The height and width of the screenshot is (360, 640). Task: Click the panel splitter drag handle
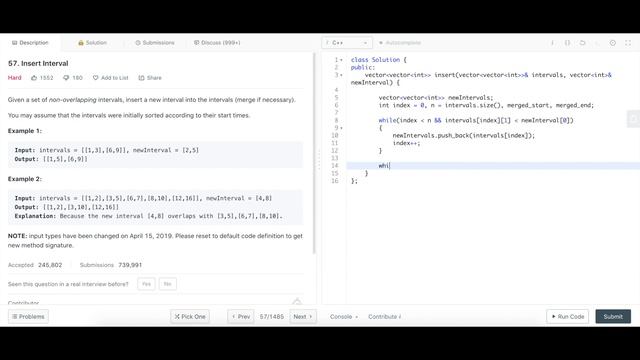tap(319, 160)
